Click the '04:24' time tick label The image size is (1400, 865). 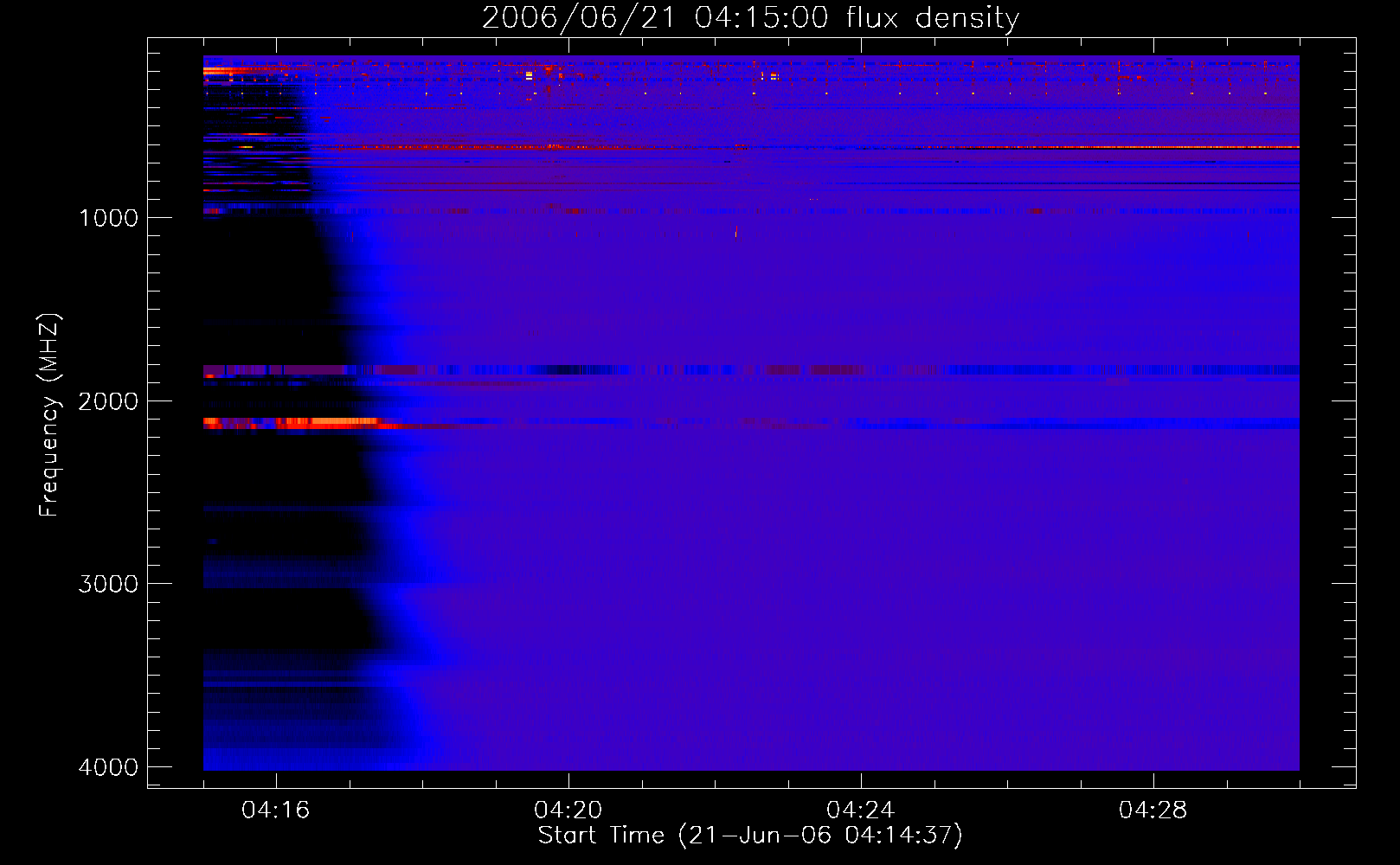click(x=861, y=811)
